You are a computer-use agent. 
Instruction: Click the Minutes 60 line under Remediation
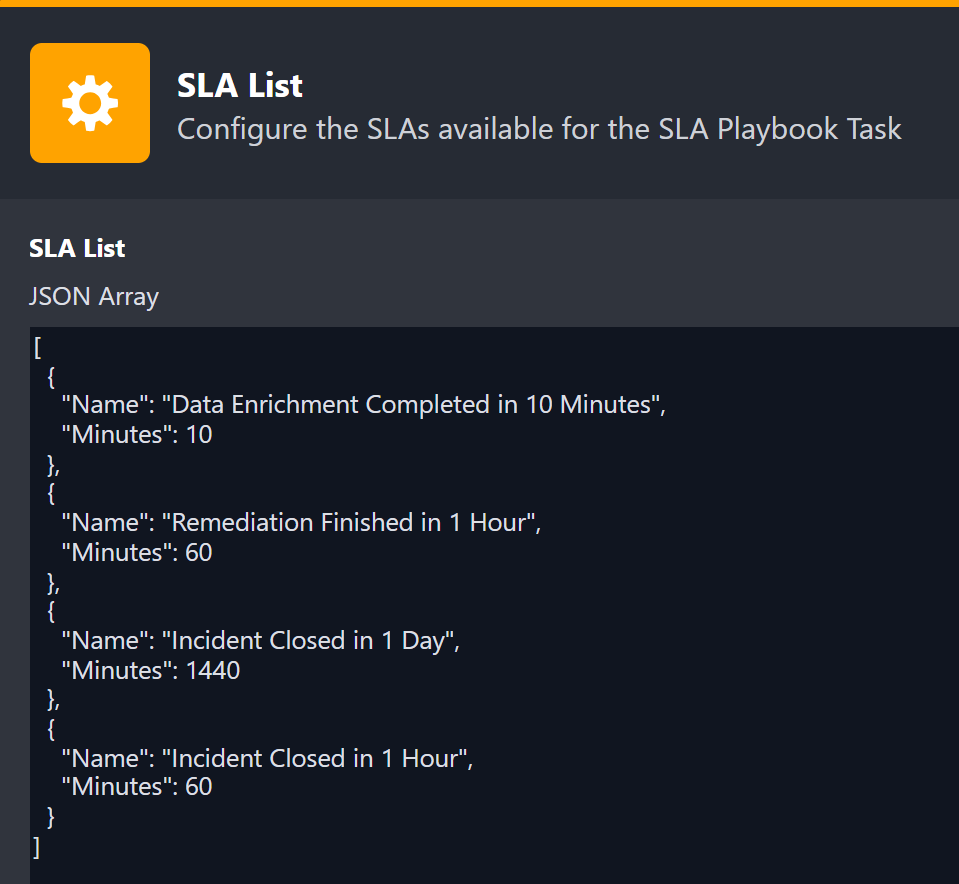pyautogui.click(x=137, y=552)
